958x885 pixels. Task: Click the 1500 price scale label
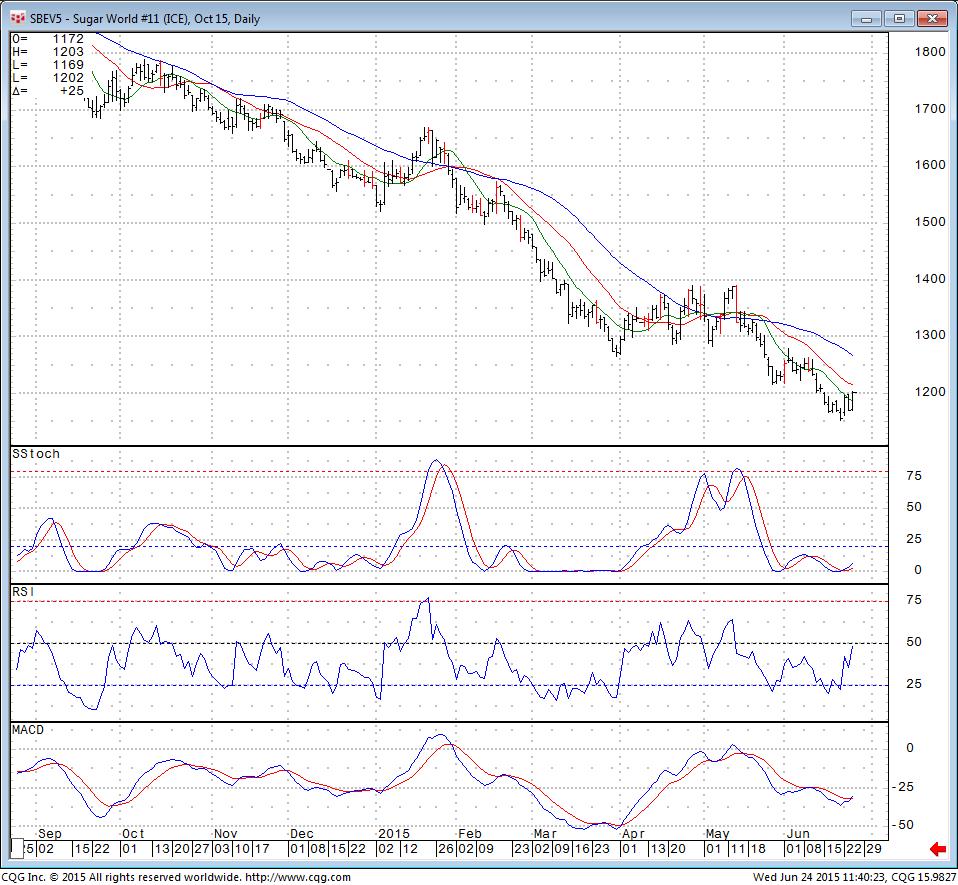click(x=930, y=222)
